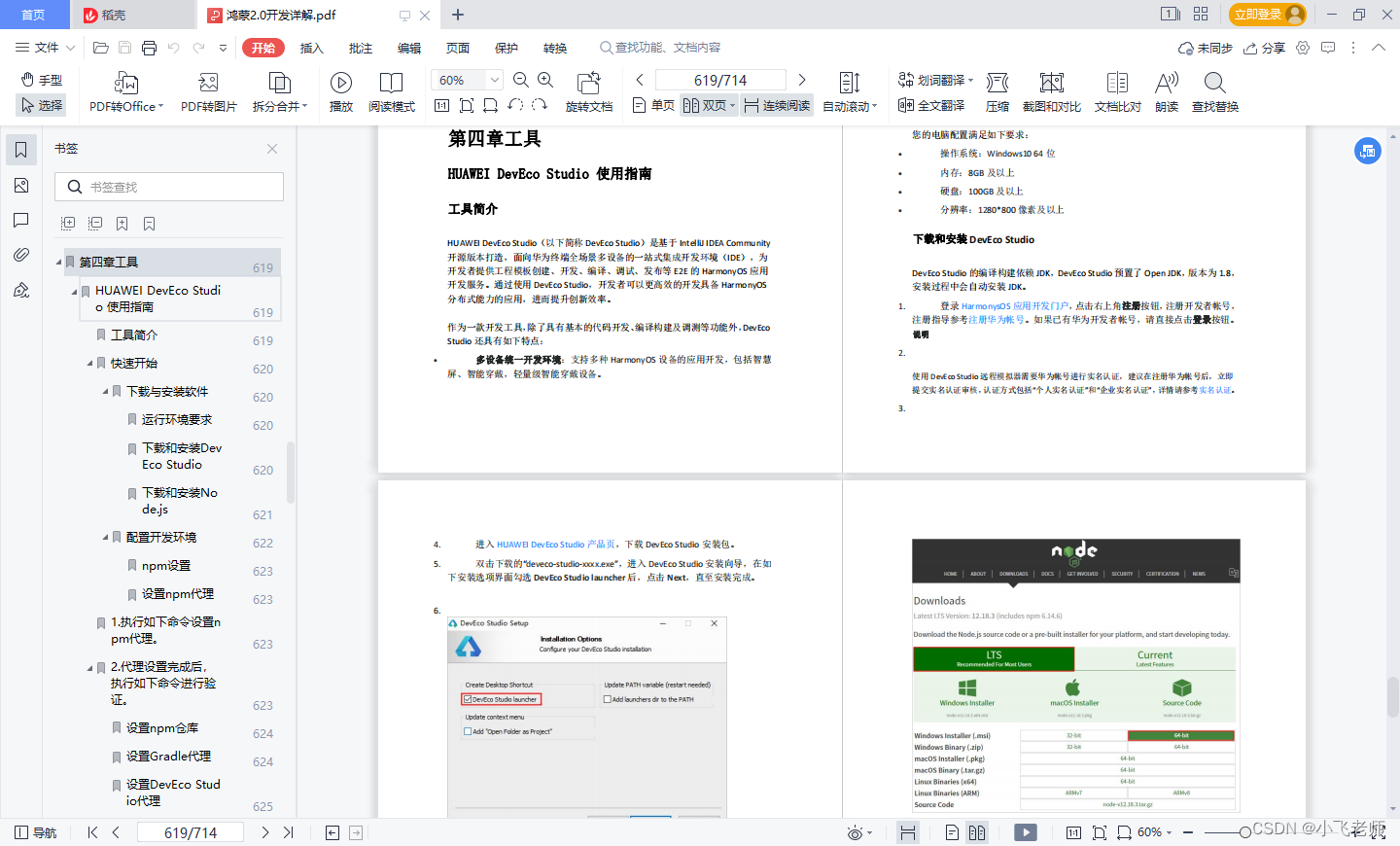Screen dimensions: 1400x846
Task: Open the 文件 menu
Action: coord(45,48)
